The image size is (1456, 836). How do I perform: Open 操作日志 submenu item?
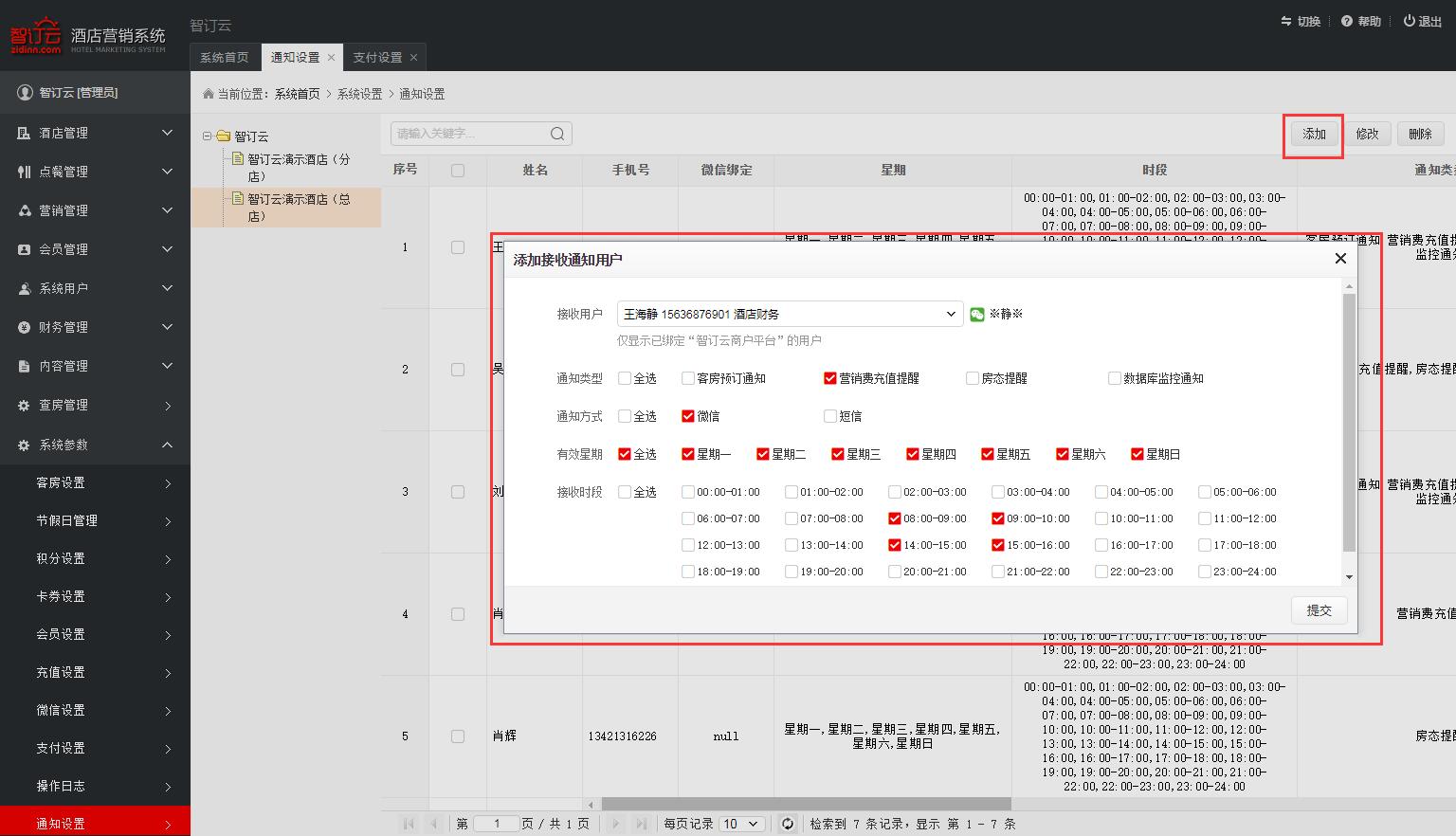95,786
